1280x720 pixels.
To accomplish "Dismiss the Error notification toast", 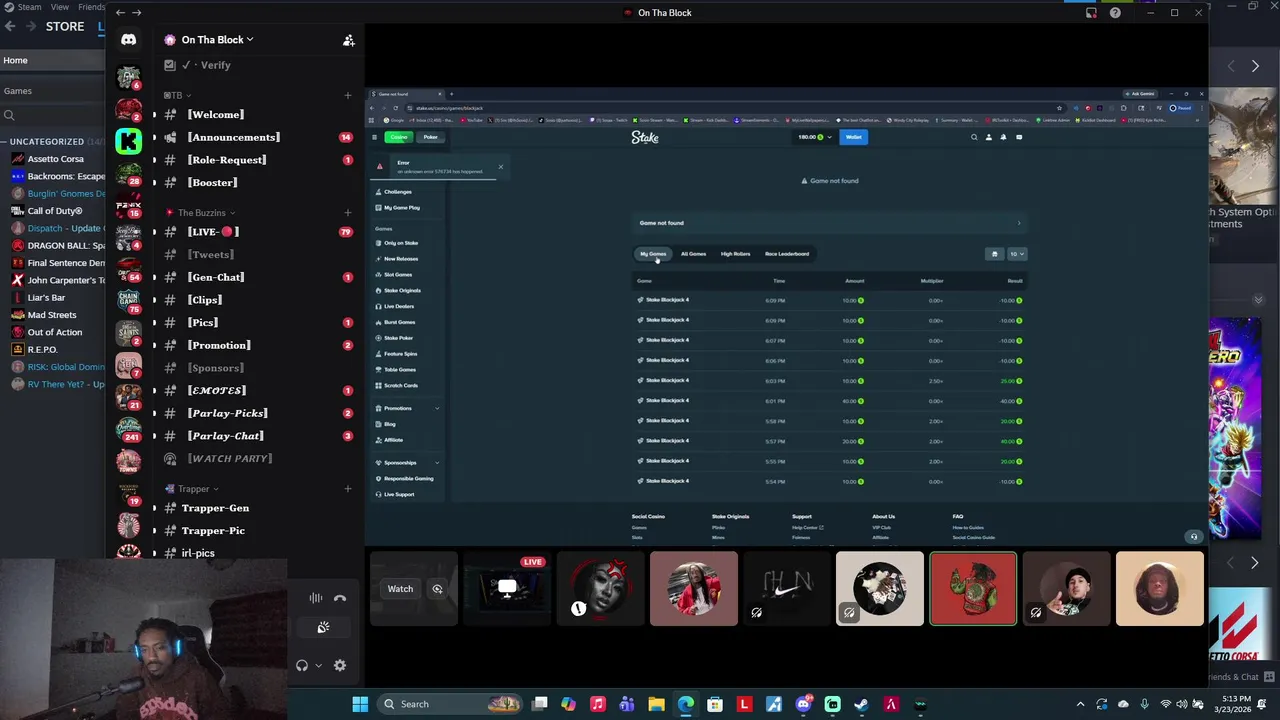I will [x=501, y=166].
